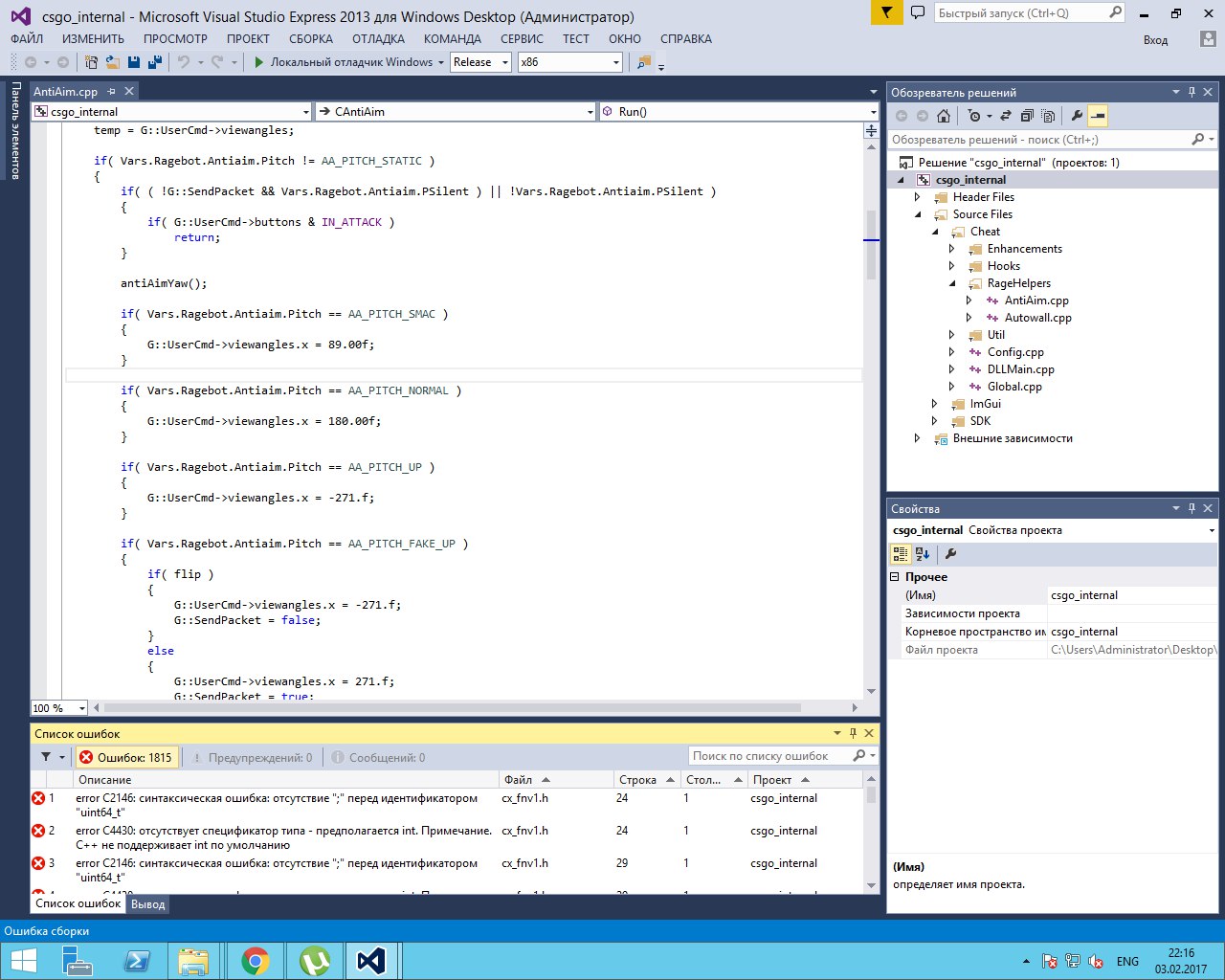Click the Windows Start button
This screenshot has width=1225, height=980.
pos(23,961)
